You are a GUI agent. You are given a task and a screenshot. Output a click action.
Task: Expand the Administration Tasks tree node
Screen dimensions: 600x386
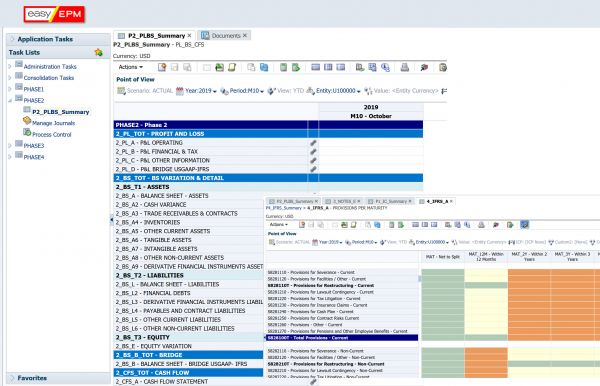[10, 67]
